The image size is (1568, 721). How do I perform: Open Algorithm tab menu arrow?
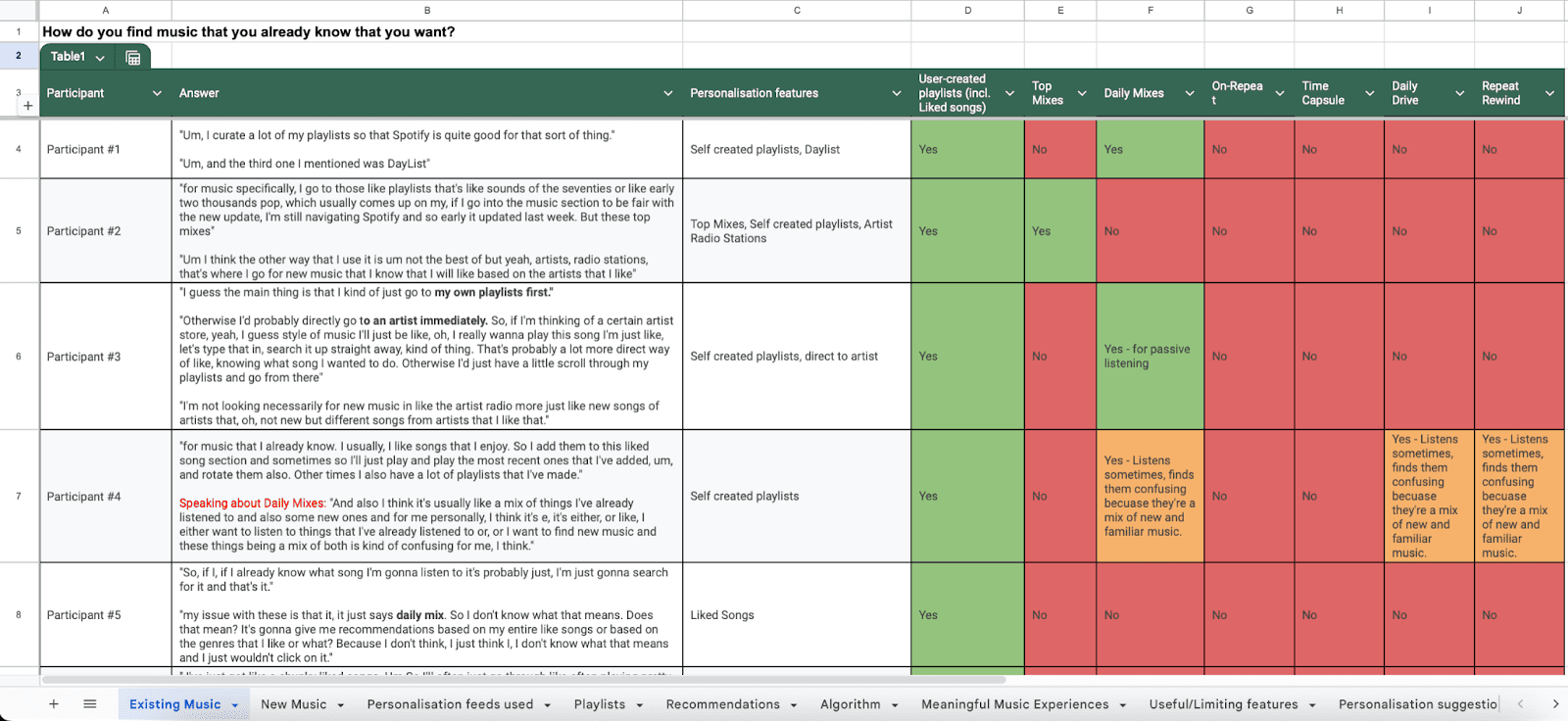point(895,705)
